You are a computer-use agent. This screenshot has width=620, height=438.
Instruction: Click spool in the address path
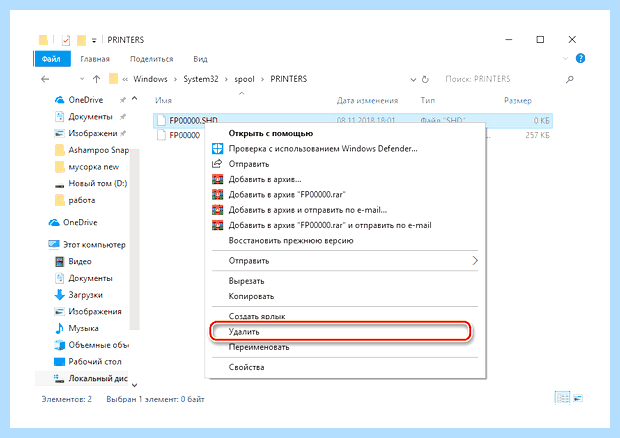(x=244, y=79)
